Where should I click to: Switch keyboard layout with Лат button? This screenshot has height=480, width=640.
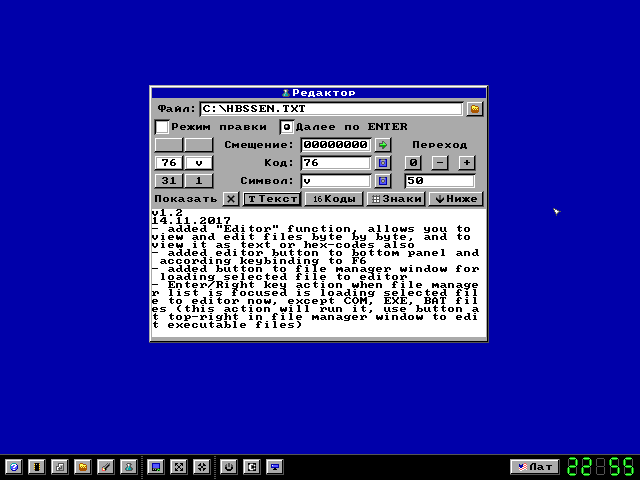coord(534,466)
